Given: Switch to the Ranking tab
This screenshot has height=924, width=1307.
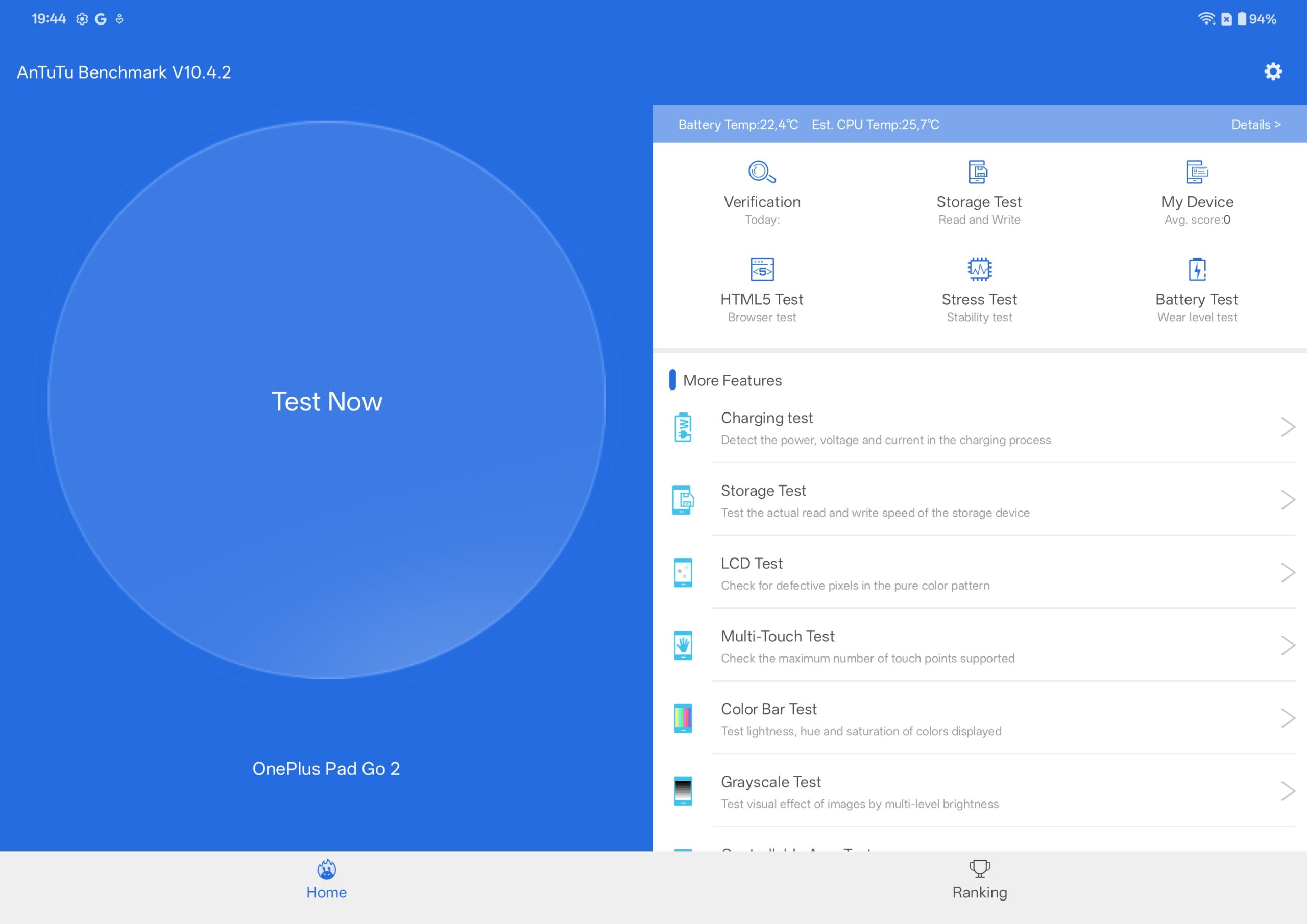Looking at the screenshot, I should [979, 881].
